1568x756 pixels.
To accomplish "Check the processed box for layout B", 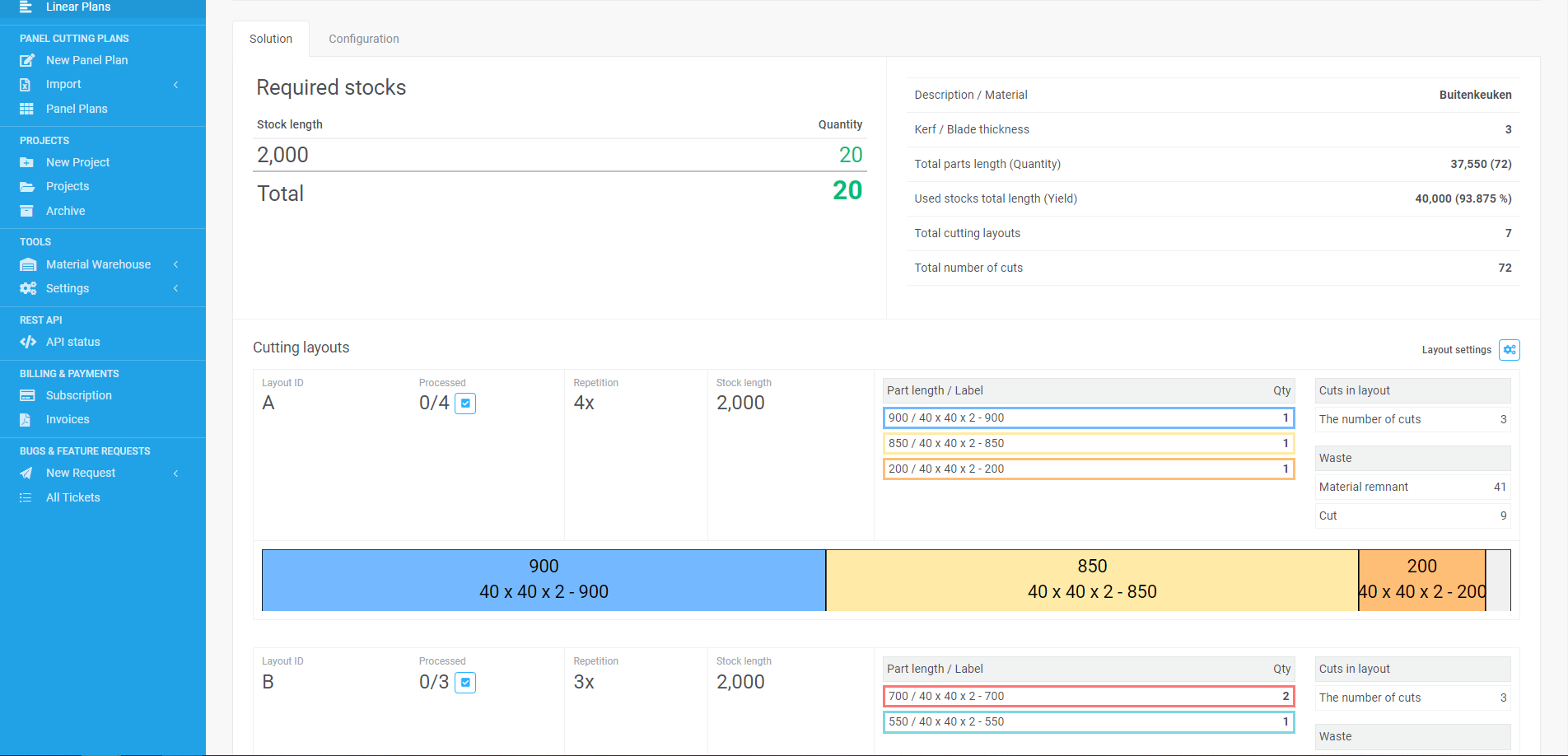I will click(x=465, y=683).
